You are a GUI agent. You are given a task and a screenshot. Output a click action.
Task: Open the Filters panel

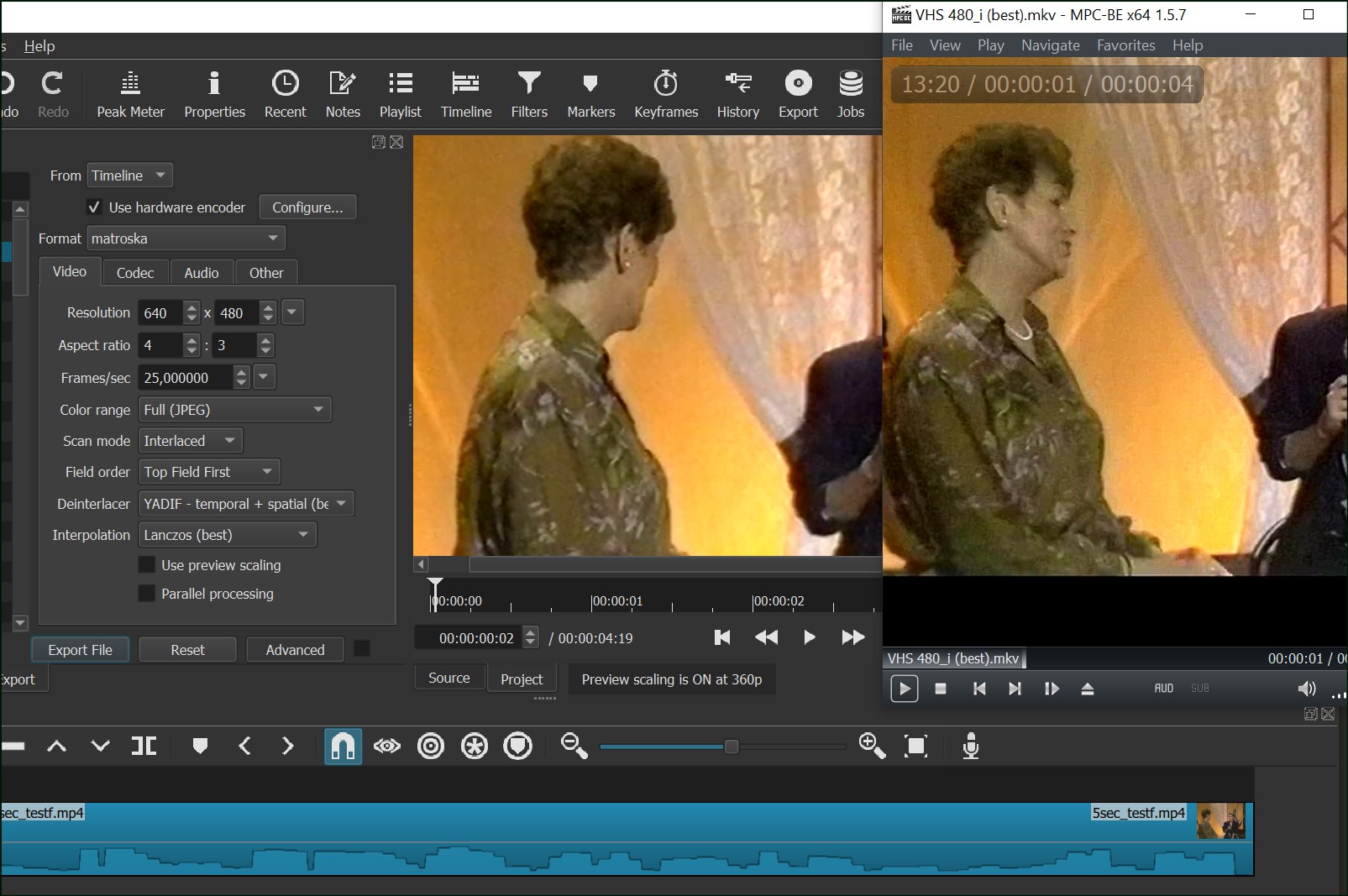[529, 94]
